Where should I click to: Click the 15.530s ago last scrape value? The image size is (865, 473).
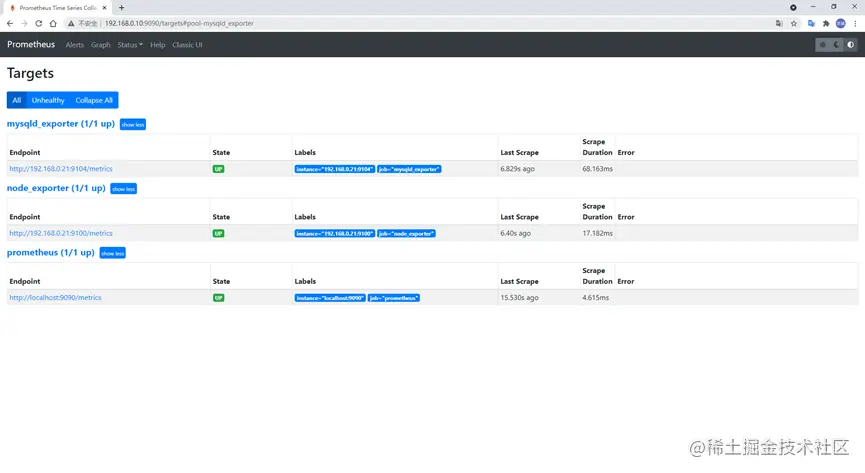(519, 297)
